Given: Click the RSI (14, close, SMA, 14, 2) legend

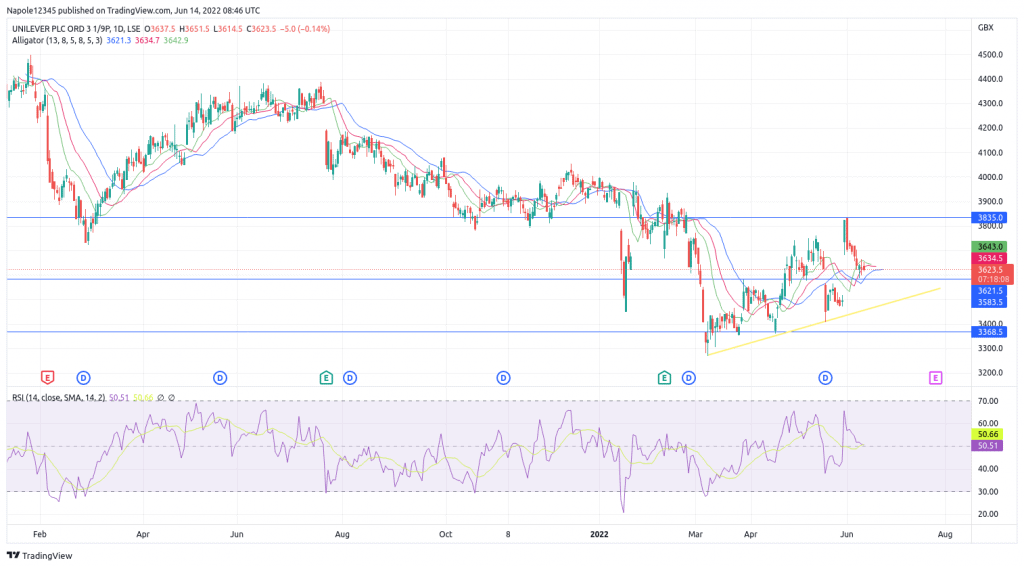Looking at the screenshot, I should pyautogui.click(x=59, y=397).
